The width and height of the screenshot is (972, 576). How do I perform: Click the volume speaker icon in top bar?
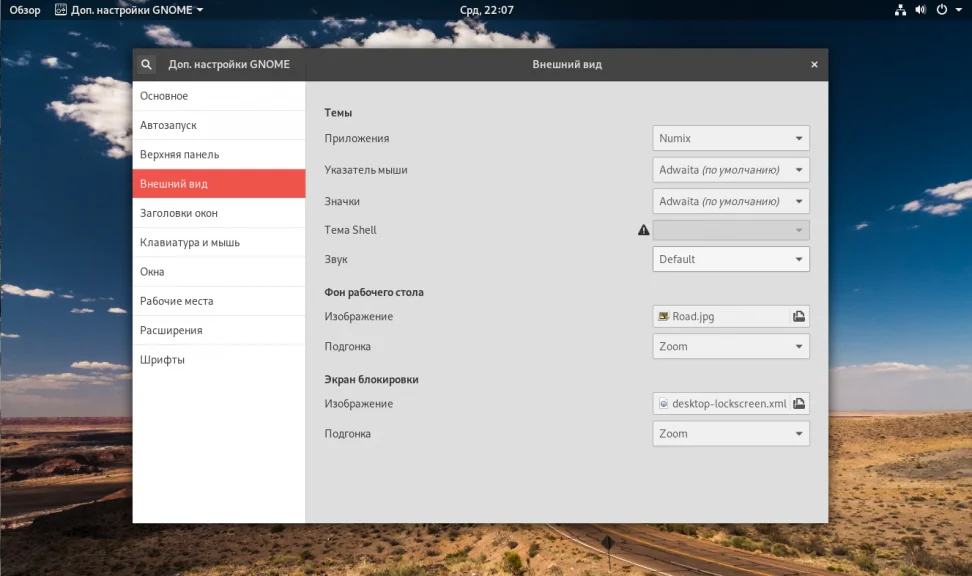[x=921, y=10]
